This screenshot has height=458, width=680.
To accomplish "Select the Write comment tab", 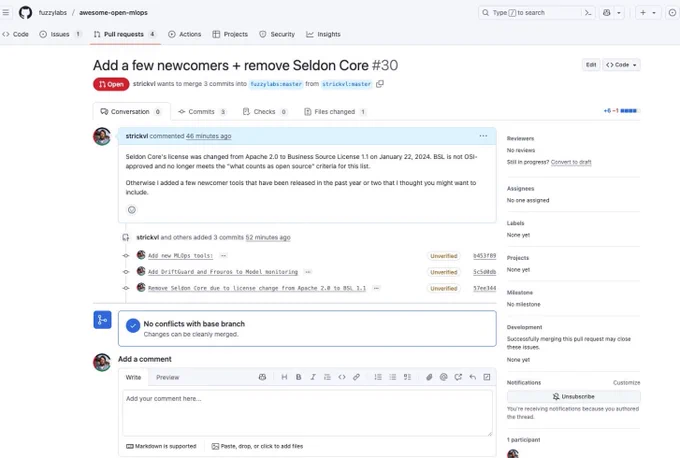I will [x=133, y=377].
